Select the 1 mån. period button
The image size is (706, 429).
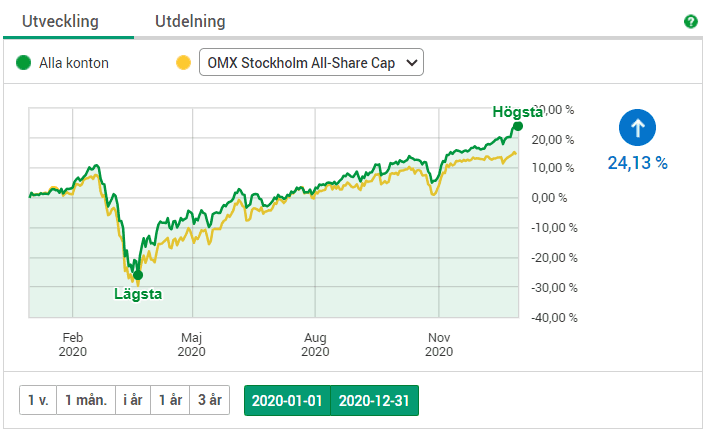click(x=85, y=401)
